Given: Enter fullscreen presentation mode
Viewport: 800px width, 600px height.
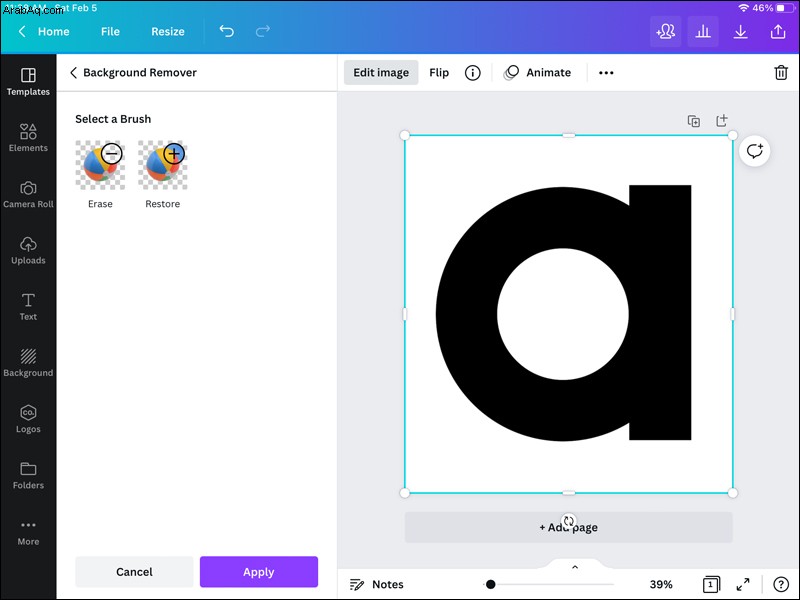Looking at the screenshot, I should (x=743, y=584).
